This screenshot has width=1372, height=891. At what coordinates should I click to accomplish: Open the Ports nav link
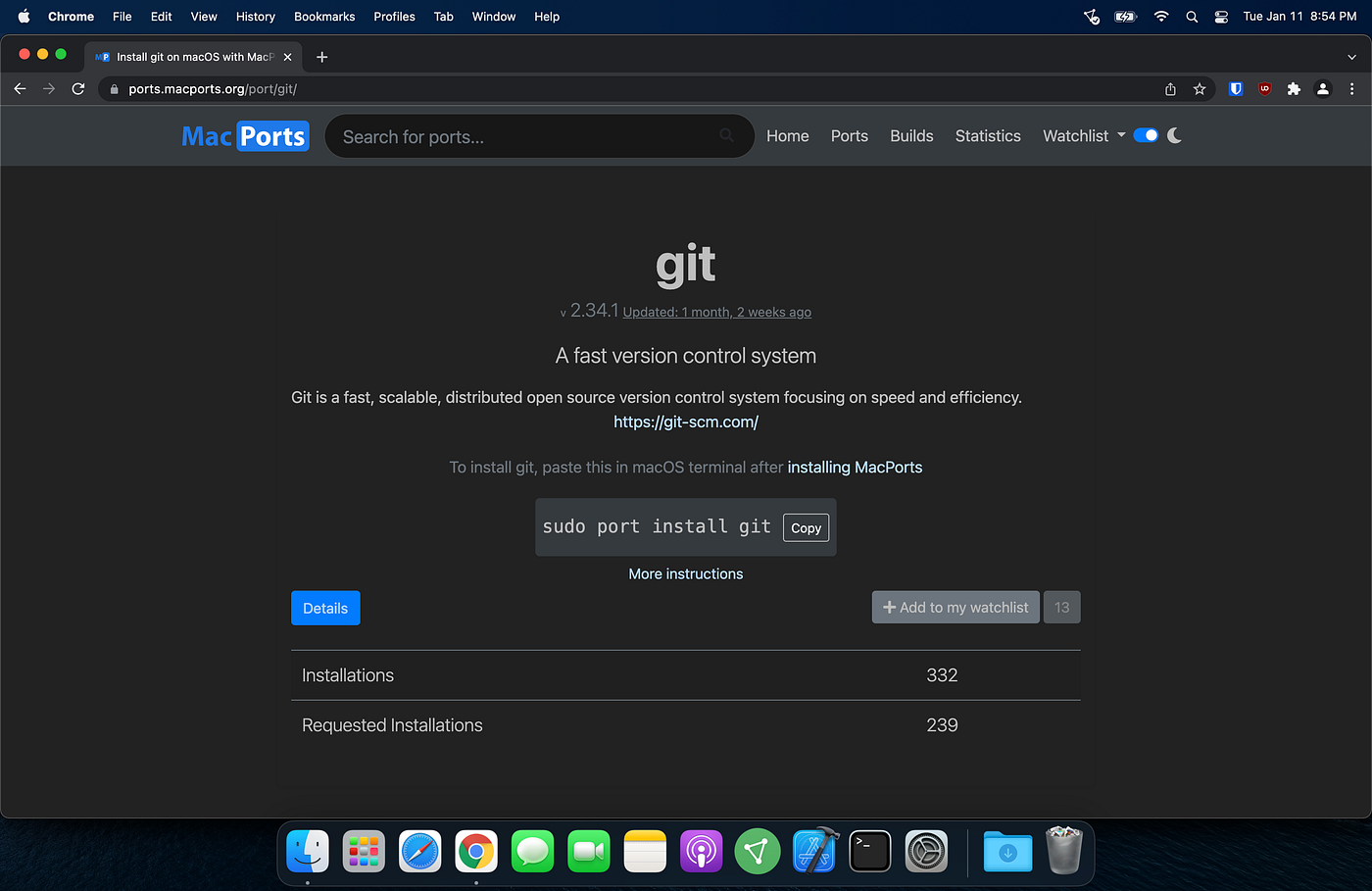coord(850,136)
